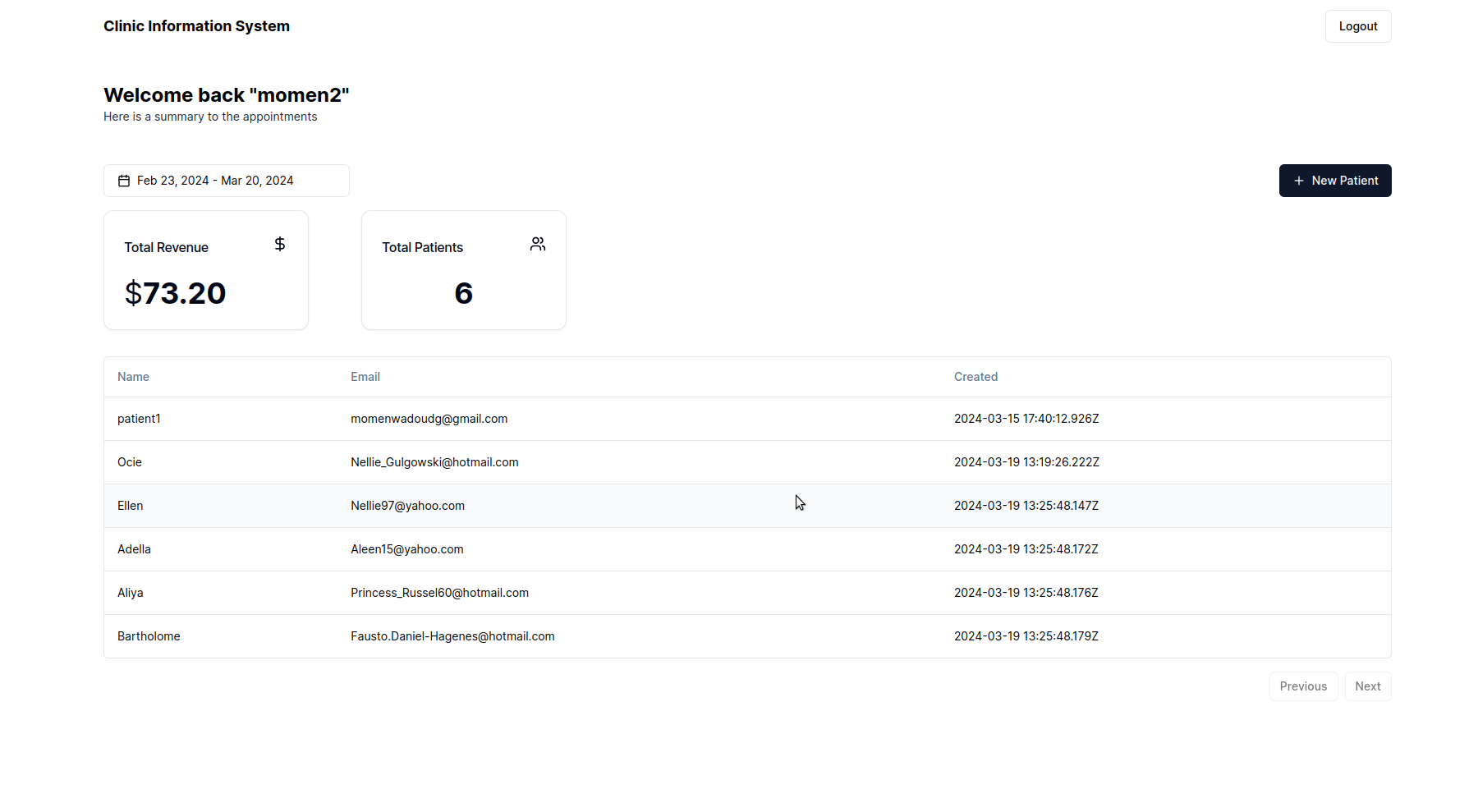Sort the table by the Name column
The image size is (1478, 812).
pos(133,376)
